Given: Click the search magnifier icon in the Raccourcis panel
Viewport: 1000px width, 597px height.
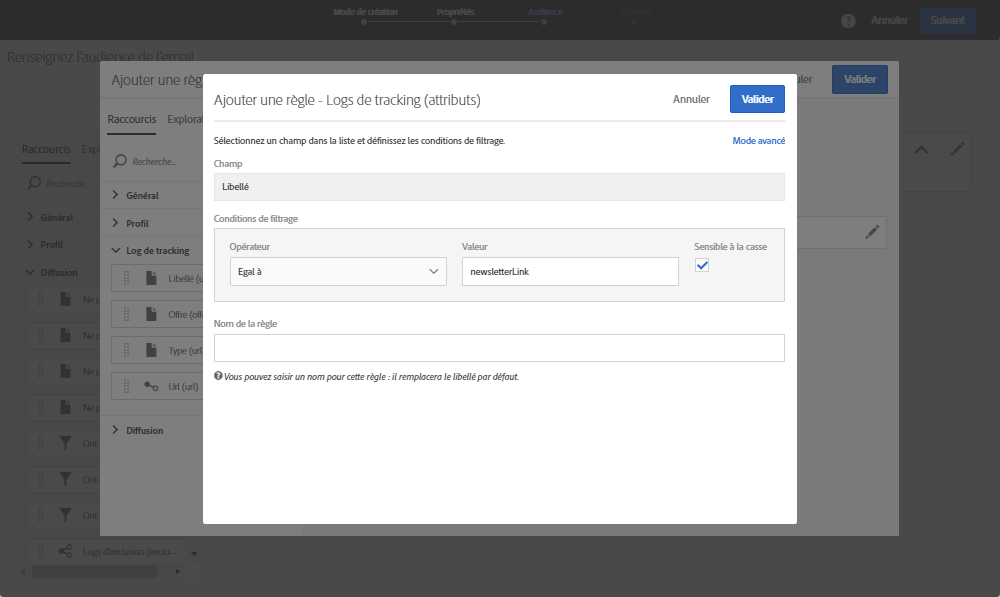Looking at the screenshot, I should coord(119,160).
